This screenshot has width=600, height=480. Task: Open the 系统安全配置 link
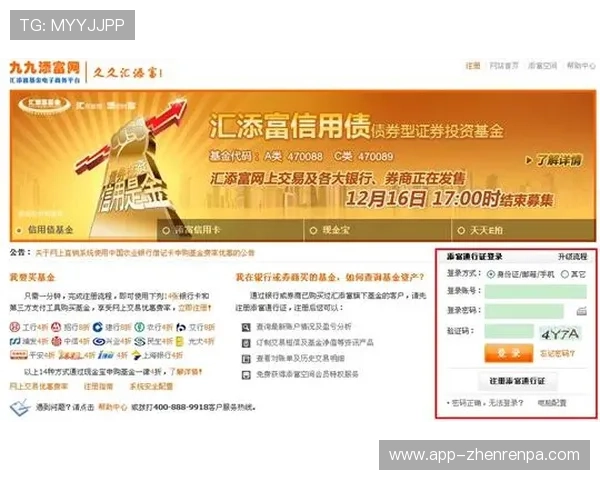point(151,386)
